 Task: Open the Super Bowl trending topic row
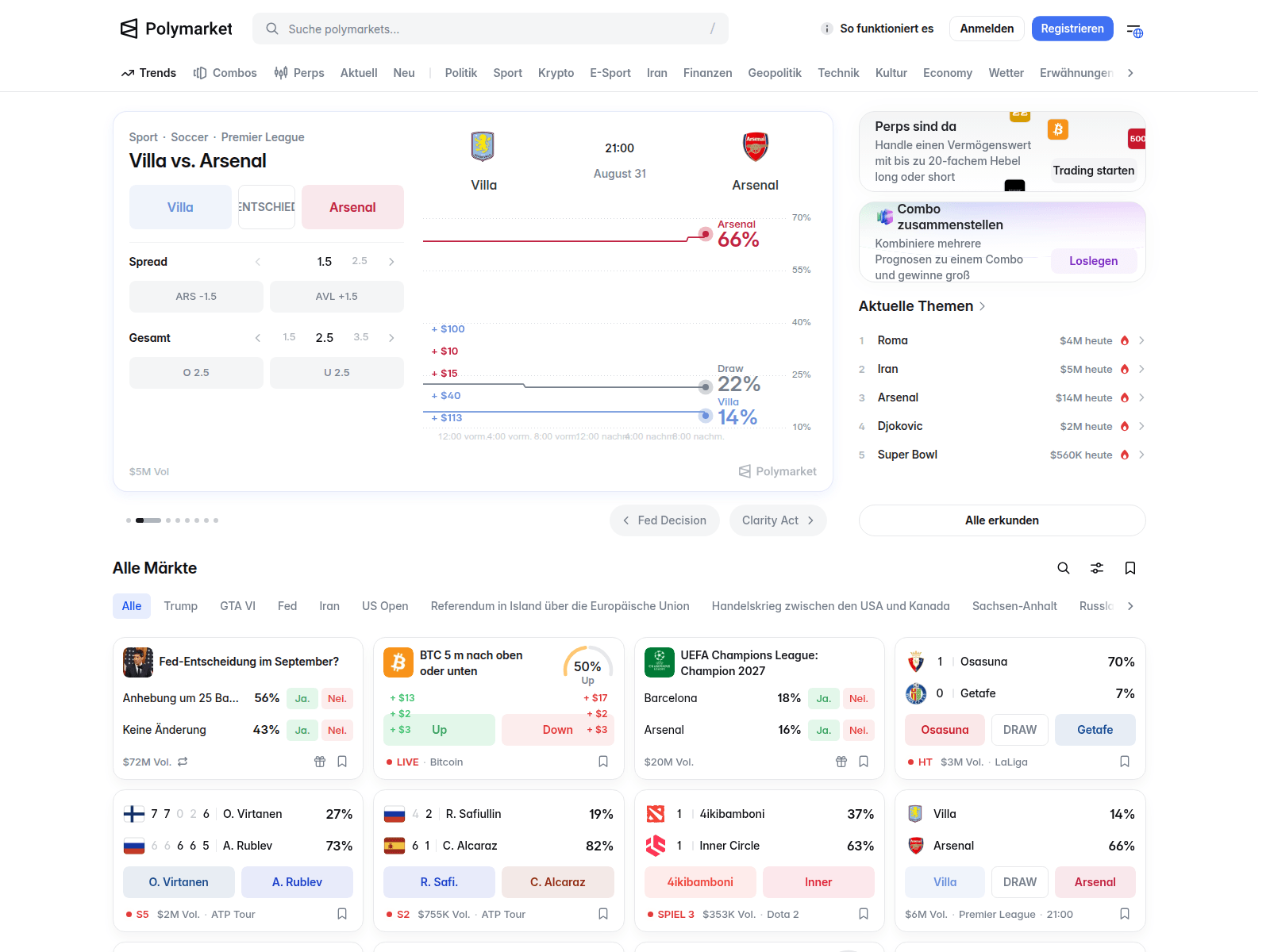click(x=1002, y=455)
